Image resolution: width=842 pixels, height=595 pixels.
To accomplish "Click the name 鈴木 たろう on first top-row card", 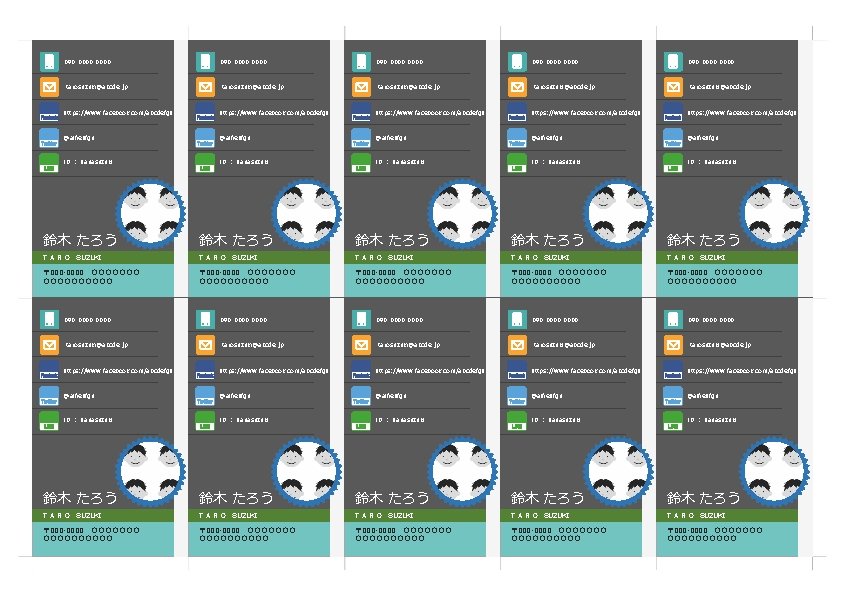I will pyautogui.click(x=80, y=240).
